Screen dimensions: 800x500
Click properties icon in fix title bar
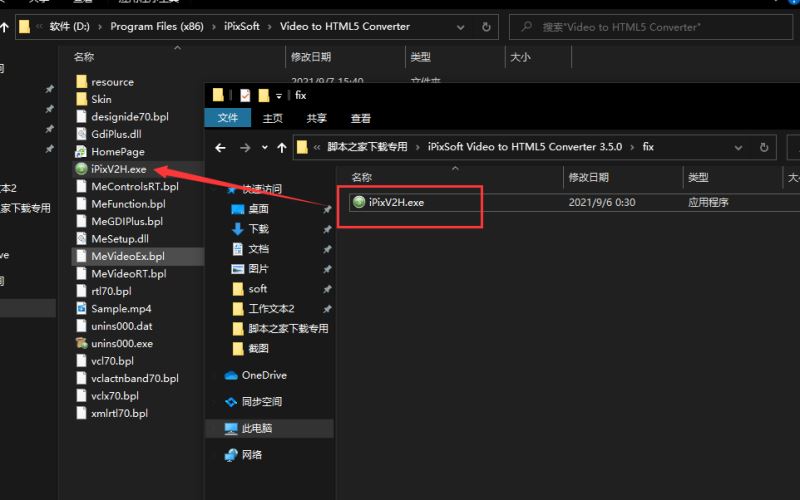pyautogui.click(x=245, y=95)
